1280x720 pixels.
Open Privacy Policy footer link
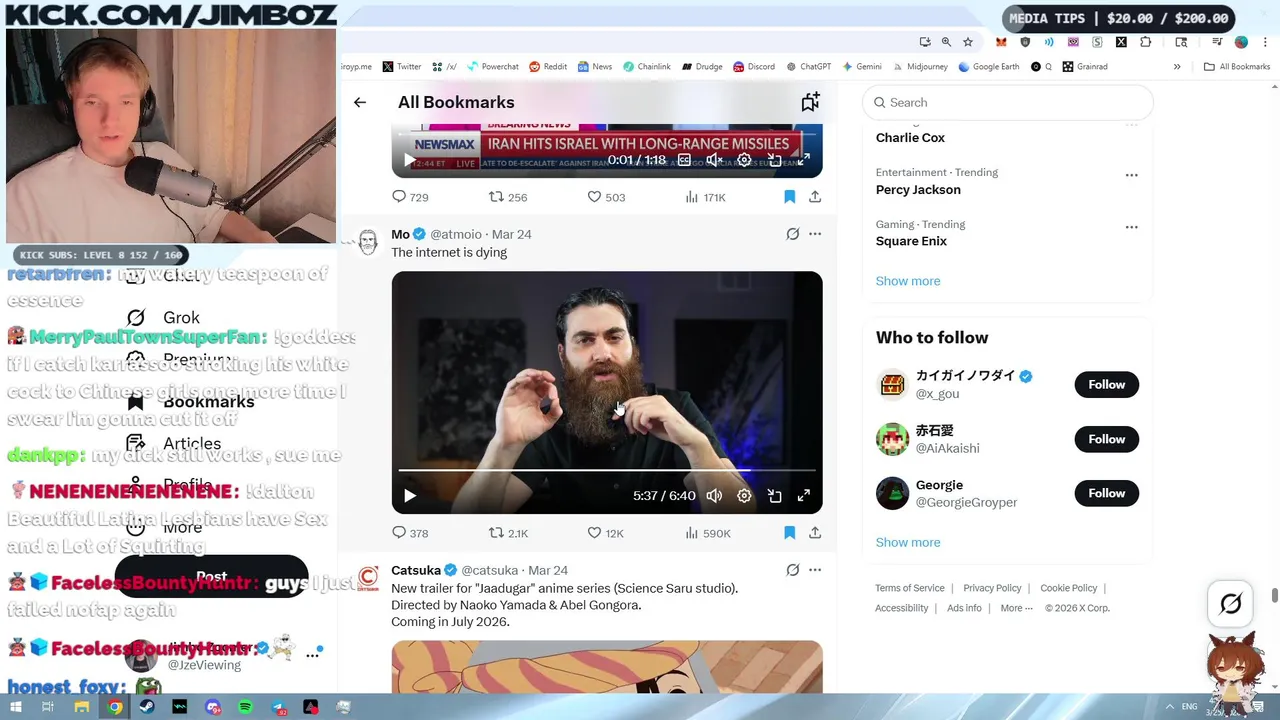click(x=992, y=588)
